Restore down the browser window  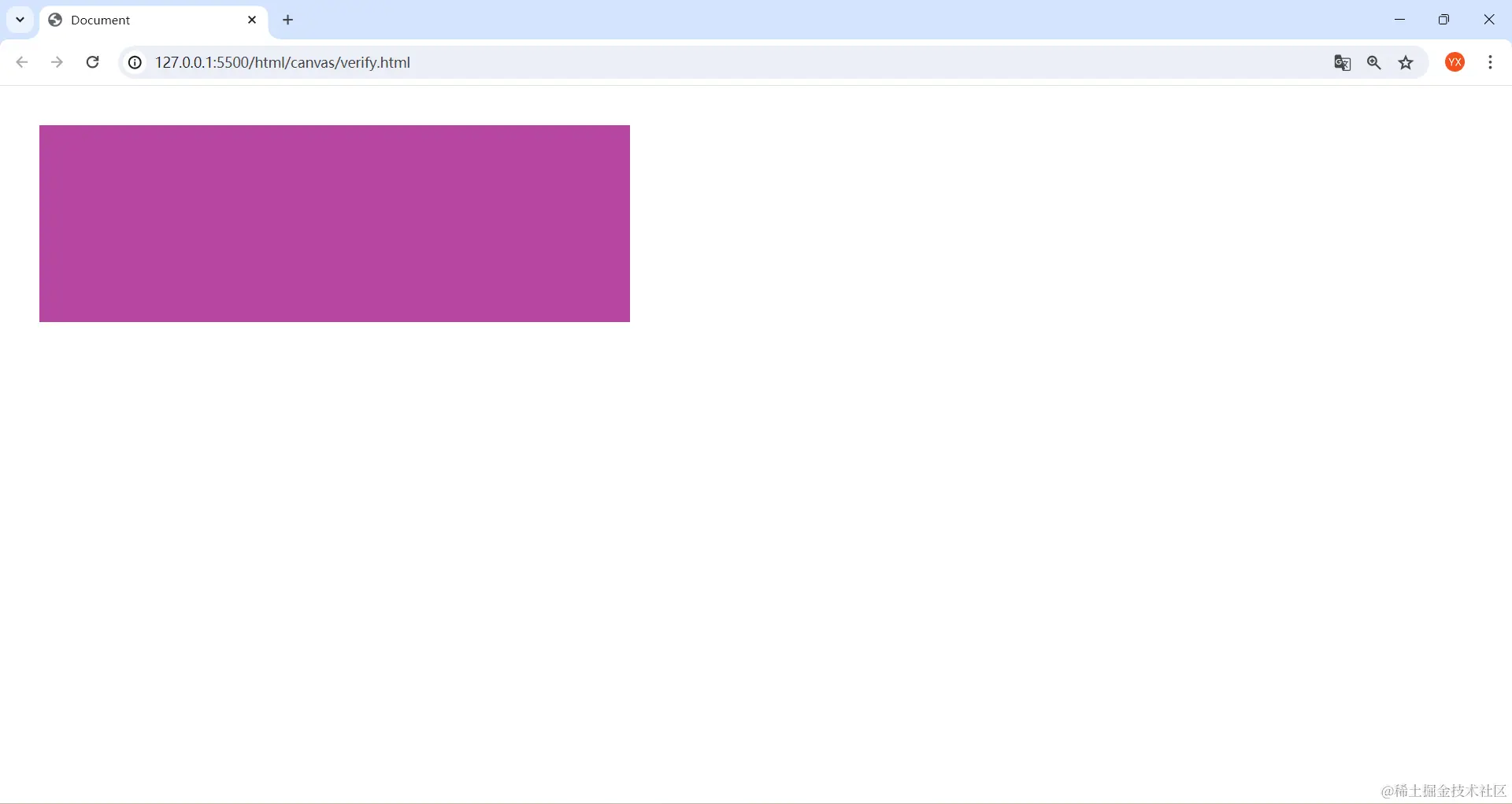[1443, 20]
